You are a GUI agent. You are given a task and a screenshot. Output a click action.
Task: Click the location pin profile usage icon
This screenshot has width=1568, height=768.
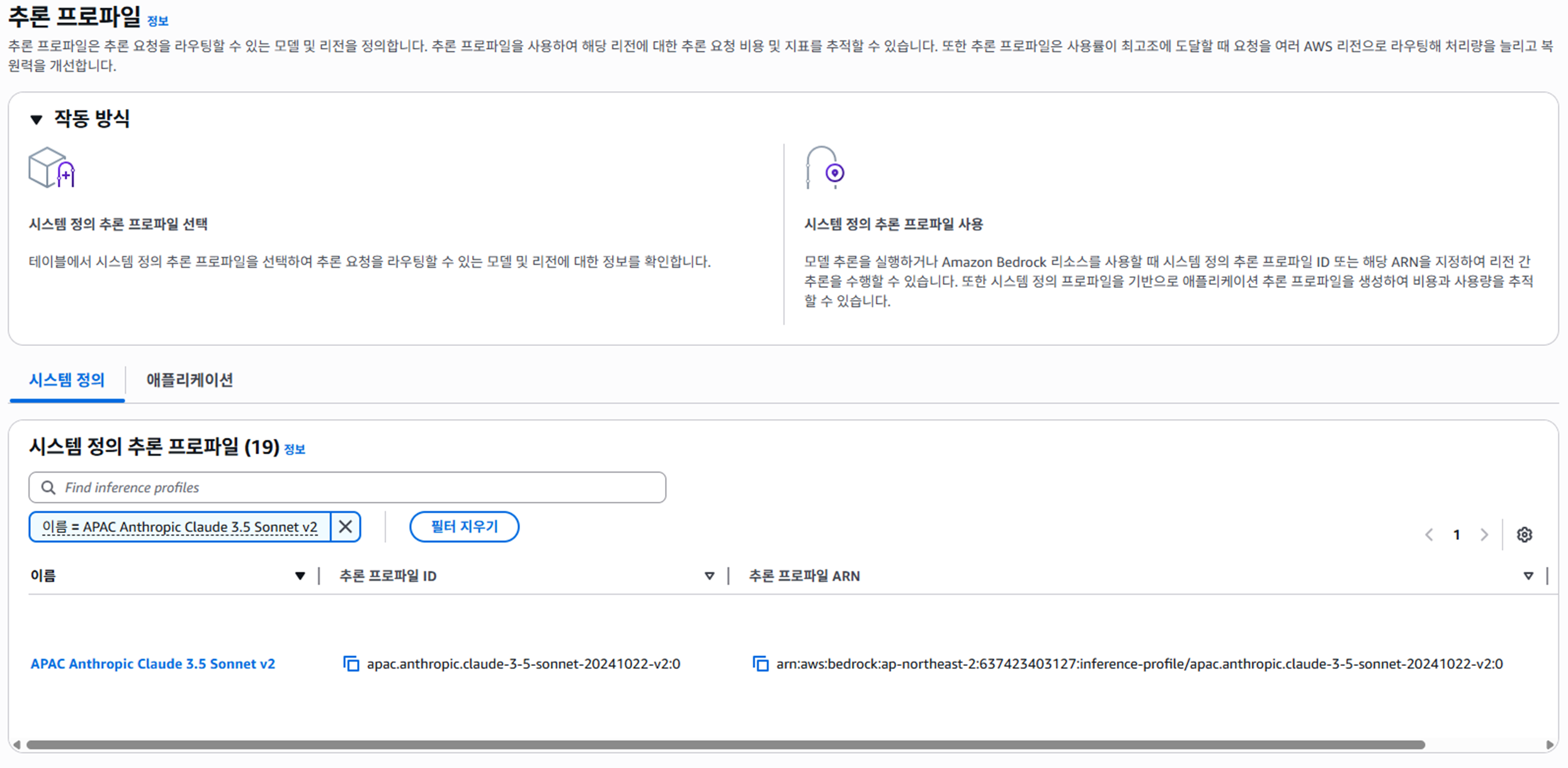825,168
